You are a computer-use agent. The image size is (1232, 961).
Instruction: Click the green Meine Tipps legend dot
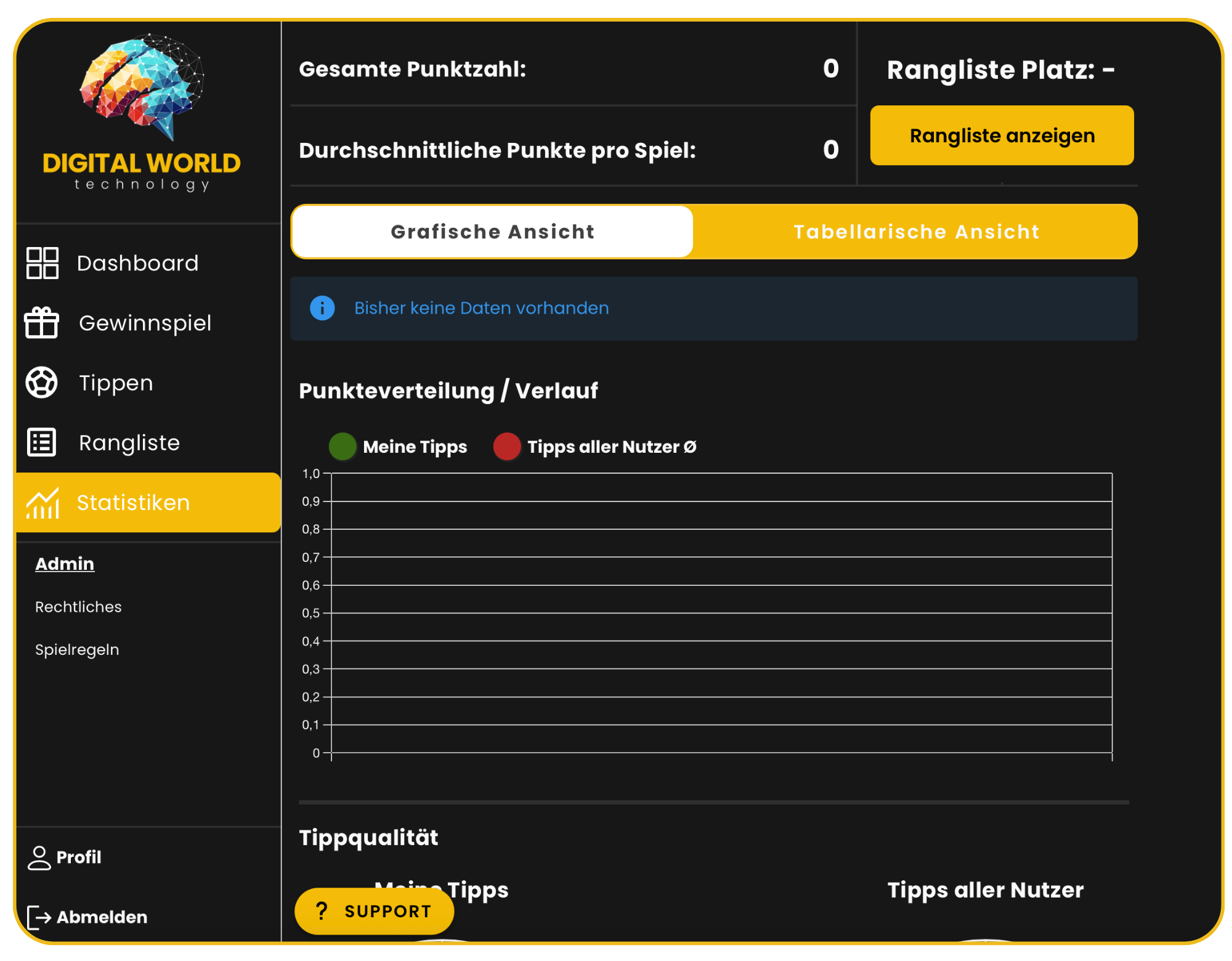point(342,447)
